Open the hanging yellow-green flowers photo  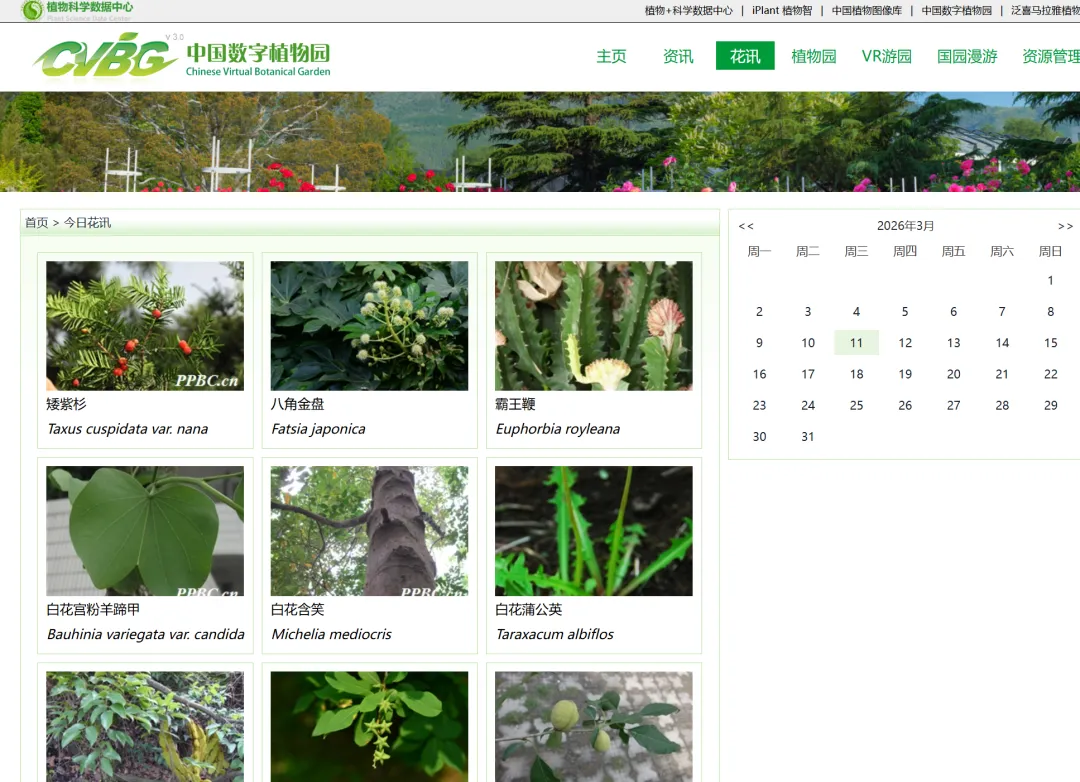[x=369, y=727]
